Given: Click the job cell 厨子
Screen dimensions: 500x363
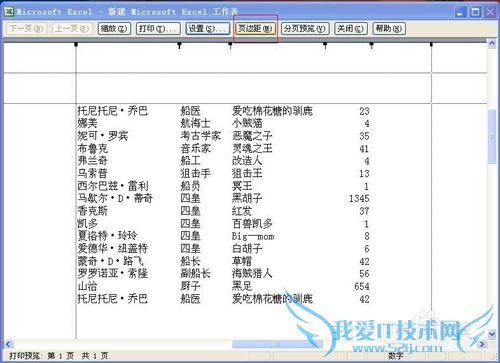Looking at the screenshot, I should 190,286.
